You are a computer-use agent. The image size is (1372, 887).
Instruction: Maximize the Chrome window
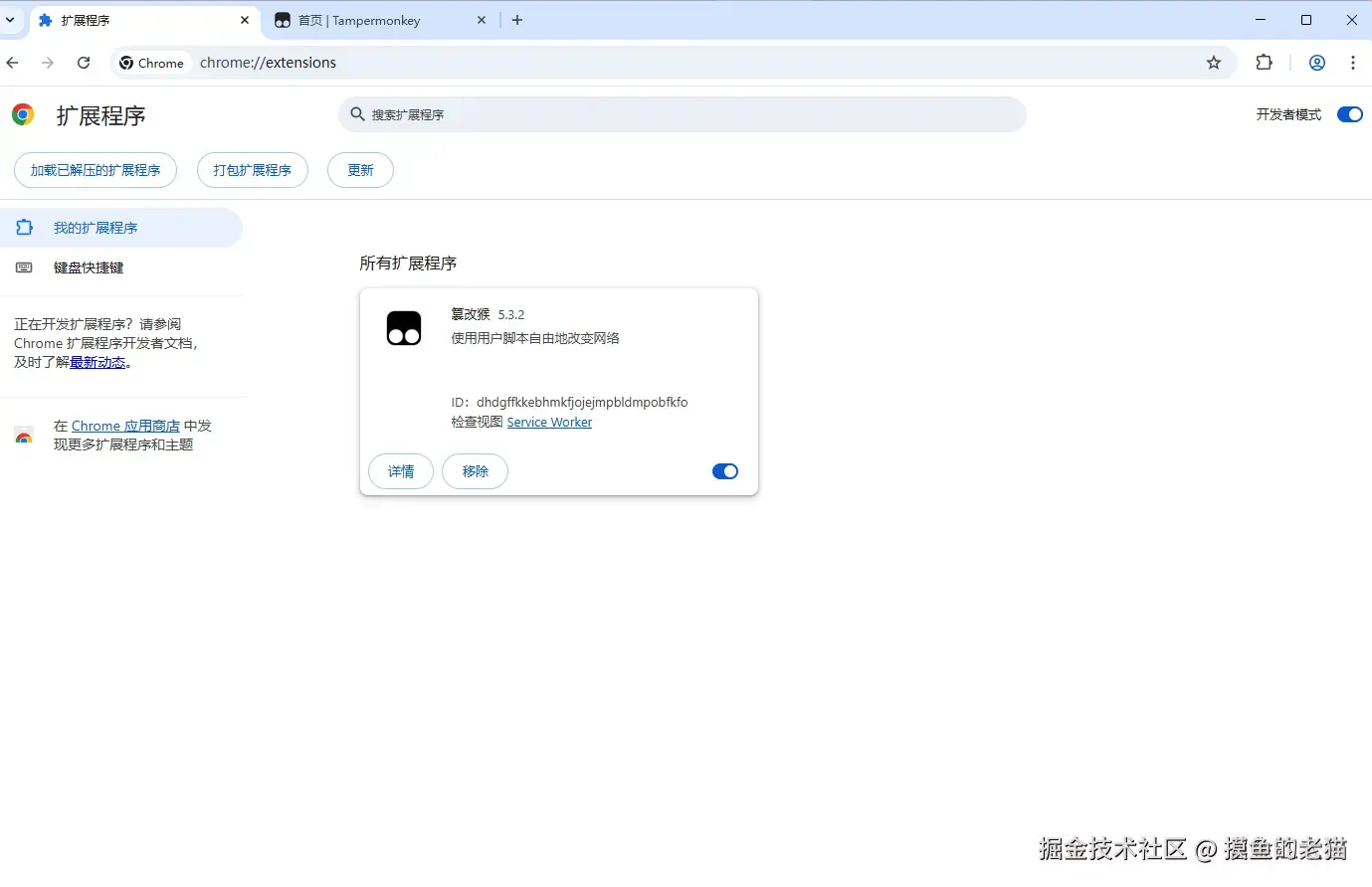coord(1306,20)
